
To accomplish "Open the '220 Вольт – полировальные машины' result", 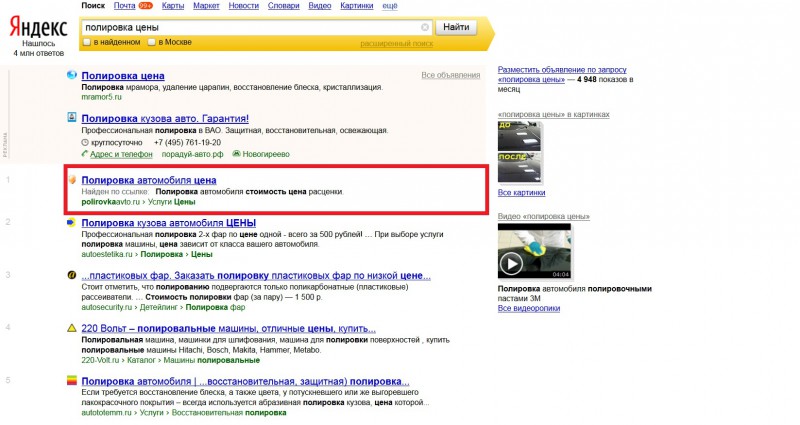I will pos(229,329).
